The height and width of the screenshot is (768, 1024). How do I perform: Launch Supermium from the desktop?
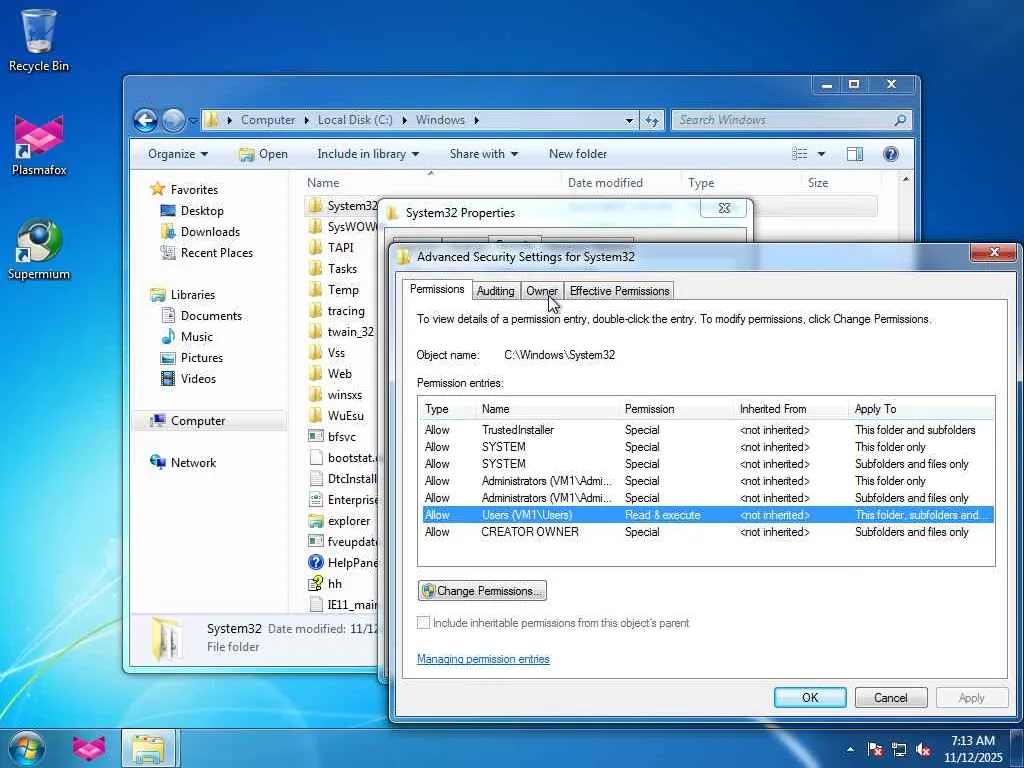(39, 249)
